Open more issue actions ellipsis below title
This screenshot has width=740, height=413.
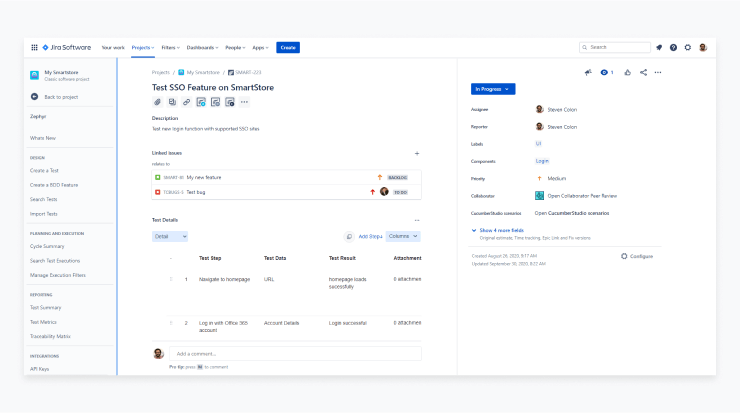coord(244,102)
